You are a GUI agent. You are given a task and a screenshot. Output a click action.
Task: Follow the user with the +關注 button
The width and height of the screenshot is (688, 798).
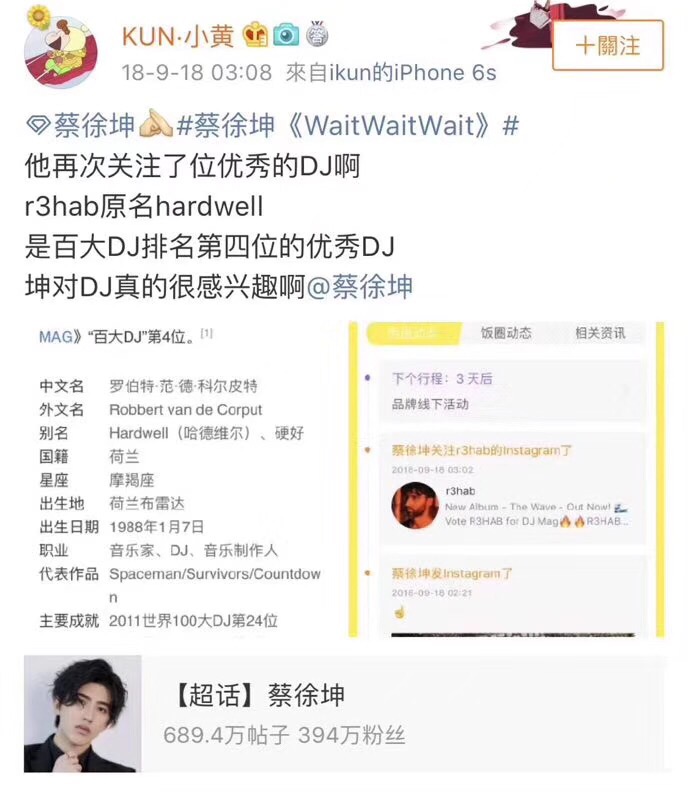pyautogui.click(x=608, y=45)
